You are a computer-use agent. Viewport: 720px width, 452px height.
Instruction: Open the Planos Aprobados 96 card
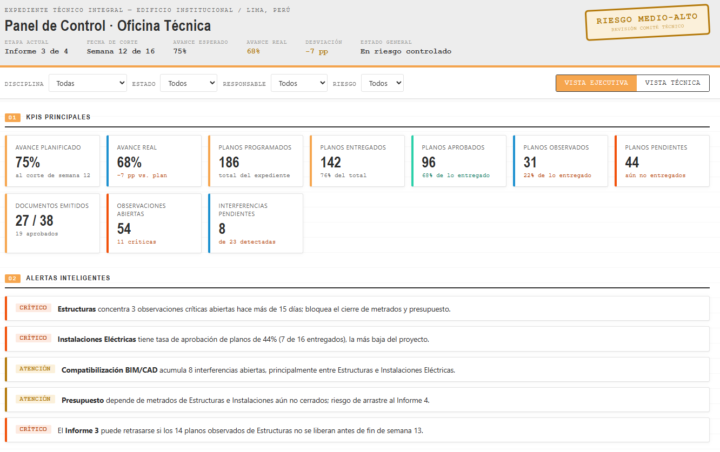tap(459, 161)
